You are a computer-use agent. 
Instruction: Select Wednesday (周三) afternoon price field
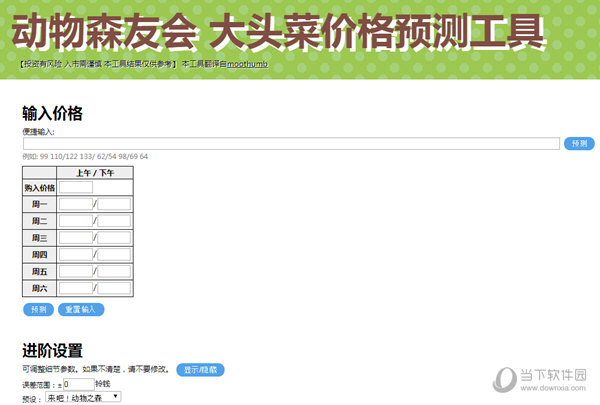coord(114,238)
